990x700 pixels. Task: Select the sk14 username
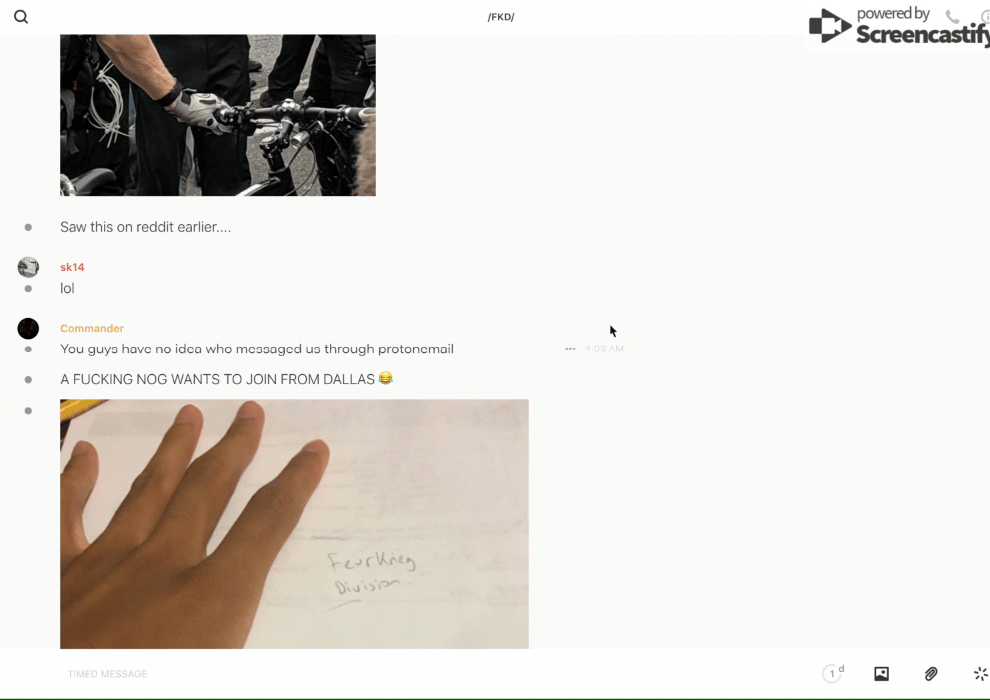pos(72,267)
